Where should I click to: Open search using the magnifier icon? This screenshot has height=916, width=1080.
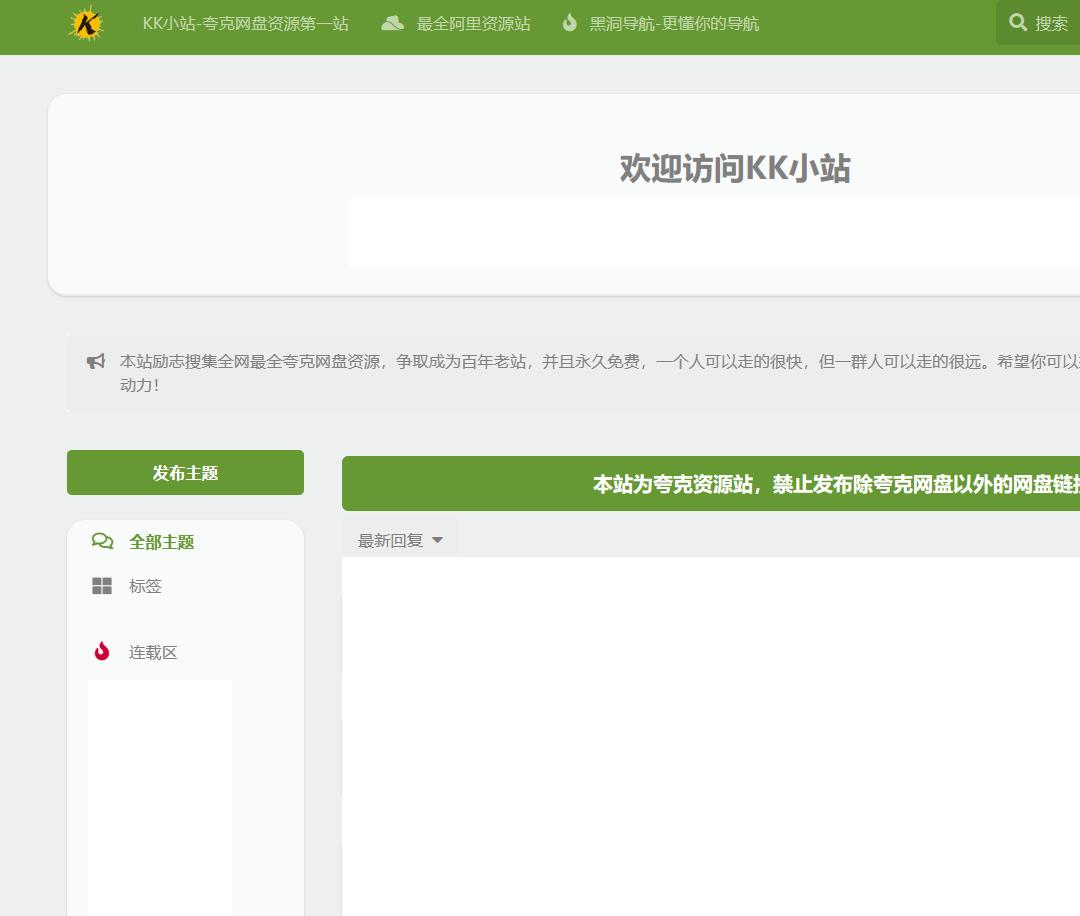1018,22
